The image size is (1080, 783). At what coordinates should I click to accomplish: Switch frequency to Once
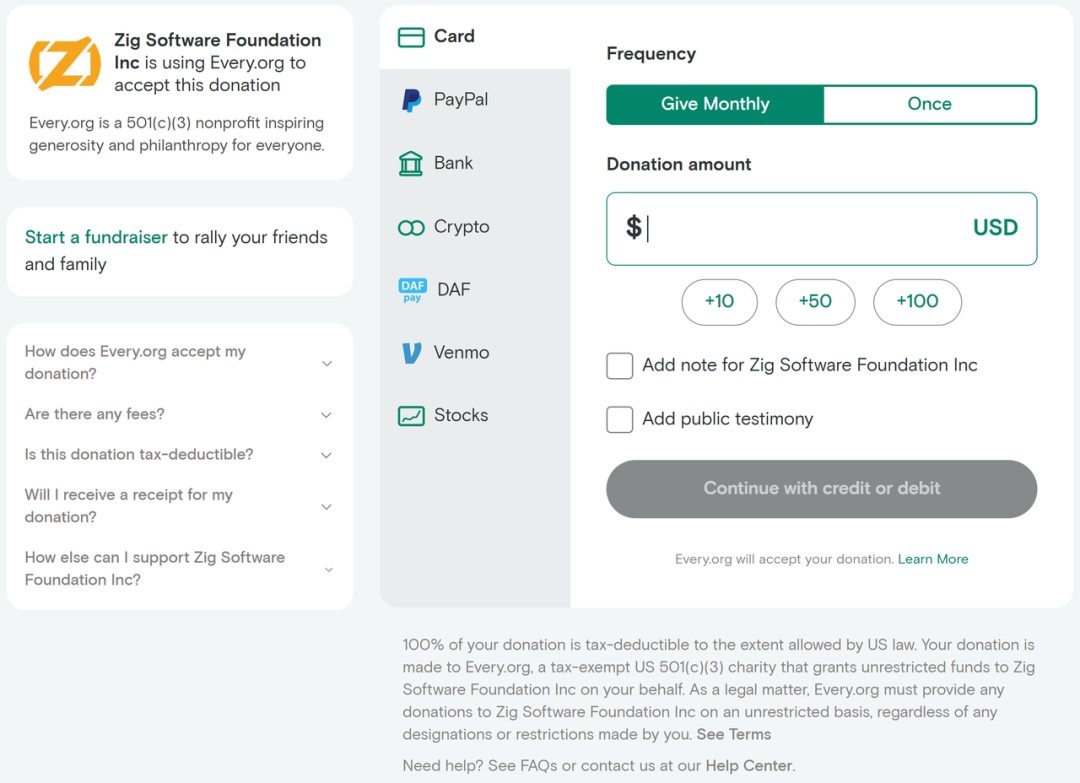(929, 104)
